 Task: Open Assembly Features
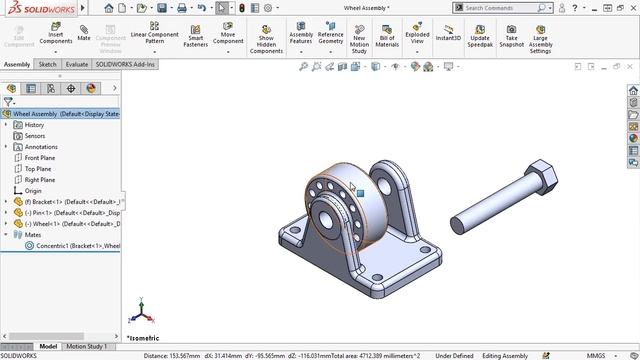301,33
